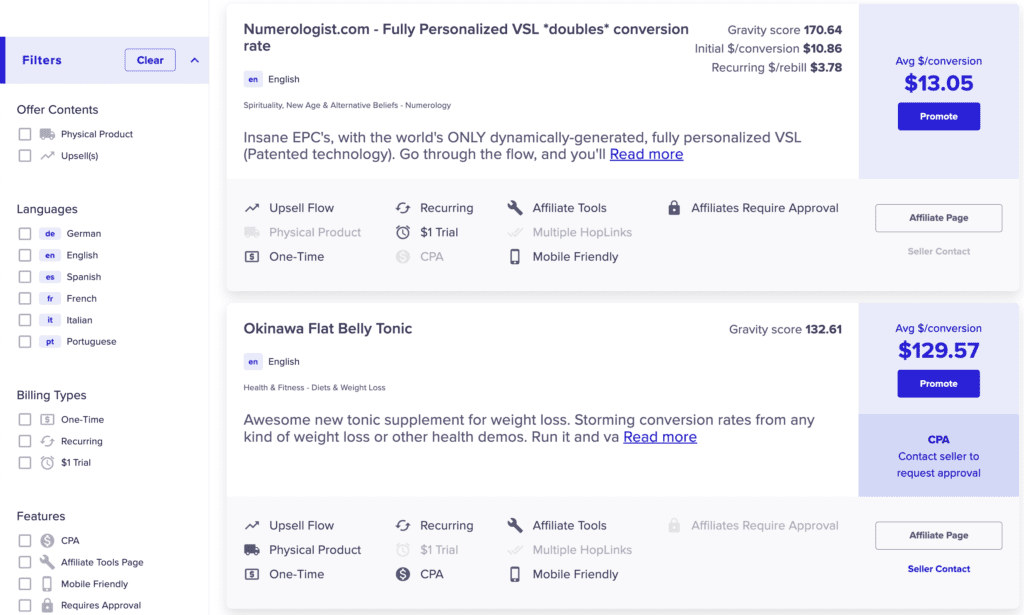
Task: Check the French language checkbox
Action: (x=25, y=298)
